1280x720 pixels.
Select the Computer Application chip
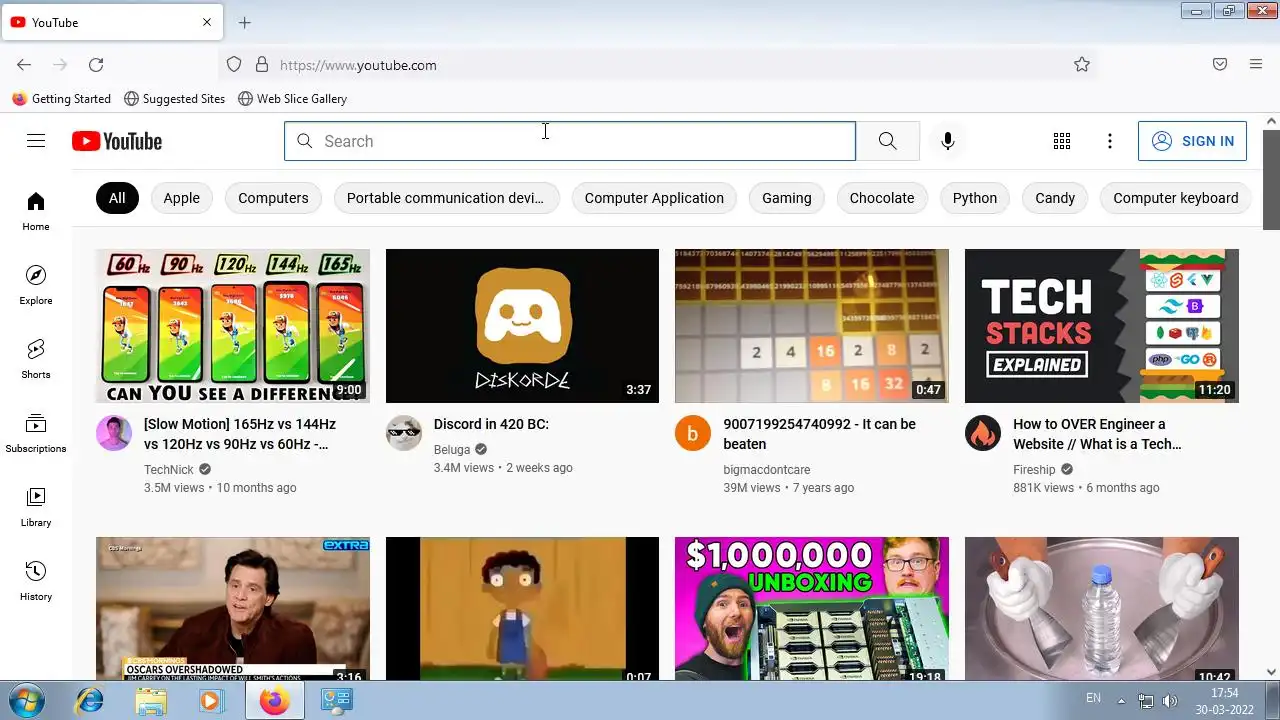(x=654, y=198)
